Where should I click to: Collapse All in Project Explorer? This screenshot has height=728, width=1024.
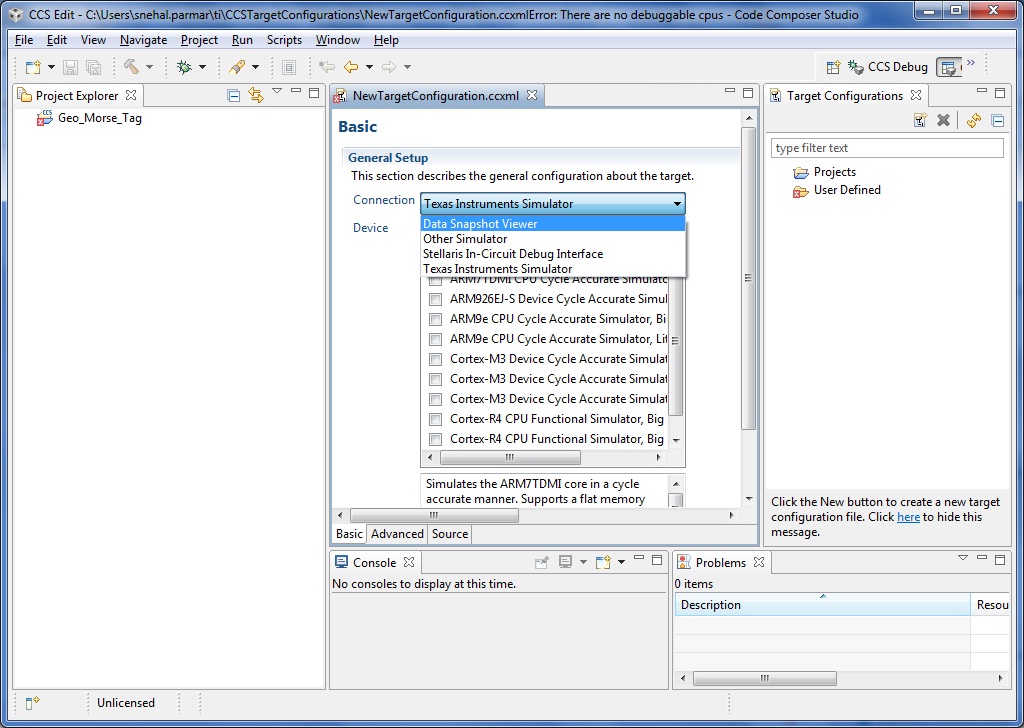point(233,96)
